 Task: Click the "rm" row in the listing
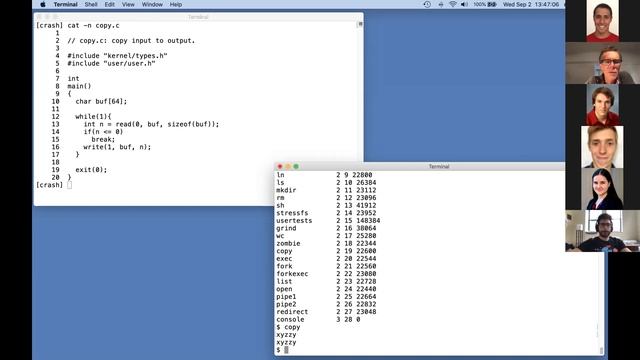[326, 198]
